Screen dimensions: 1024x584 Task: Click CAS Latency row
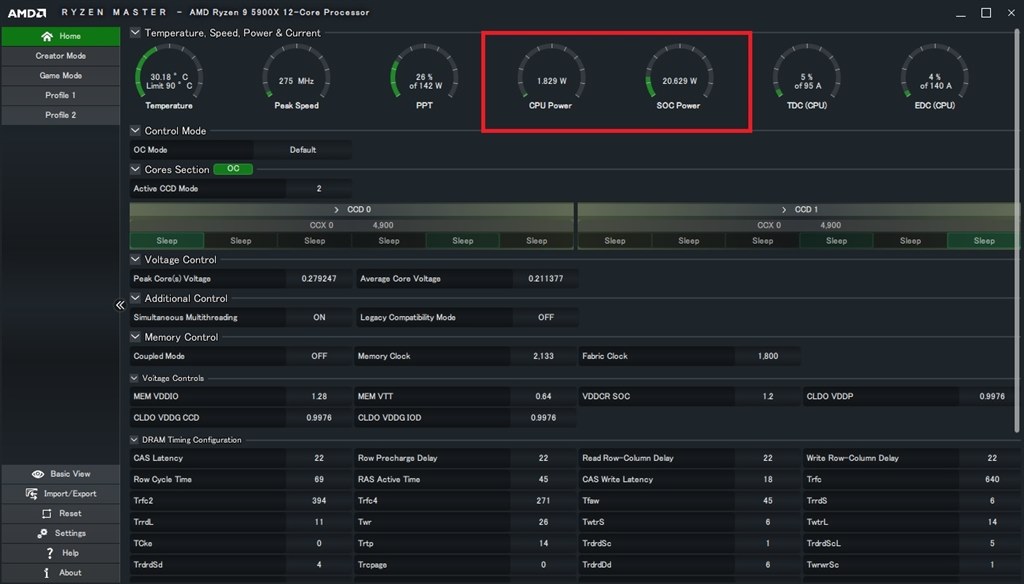pos(240,459)
